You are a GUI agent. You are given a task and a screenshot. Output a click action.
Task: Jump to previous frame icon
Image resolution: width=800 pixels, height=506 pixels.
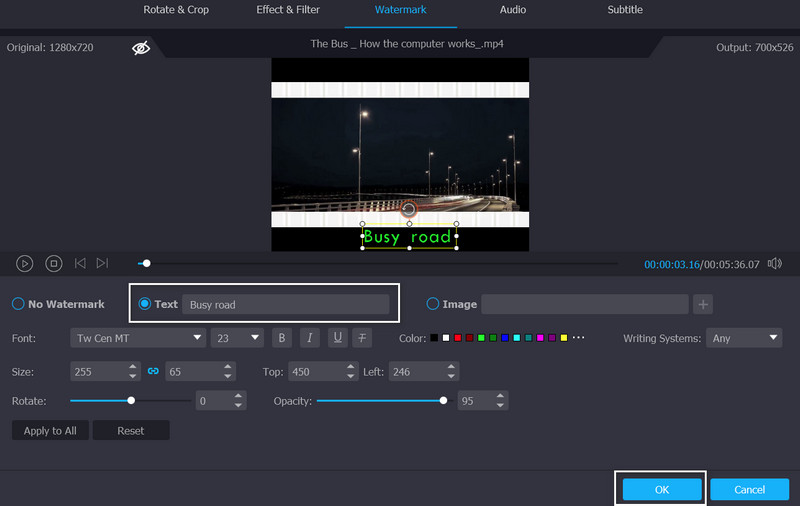80,263
